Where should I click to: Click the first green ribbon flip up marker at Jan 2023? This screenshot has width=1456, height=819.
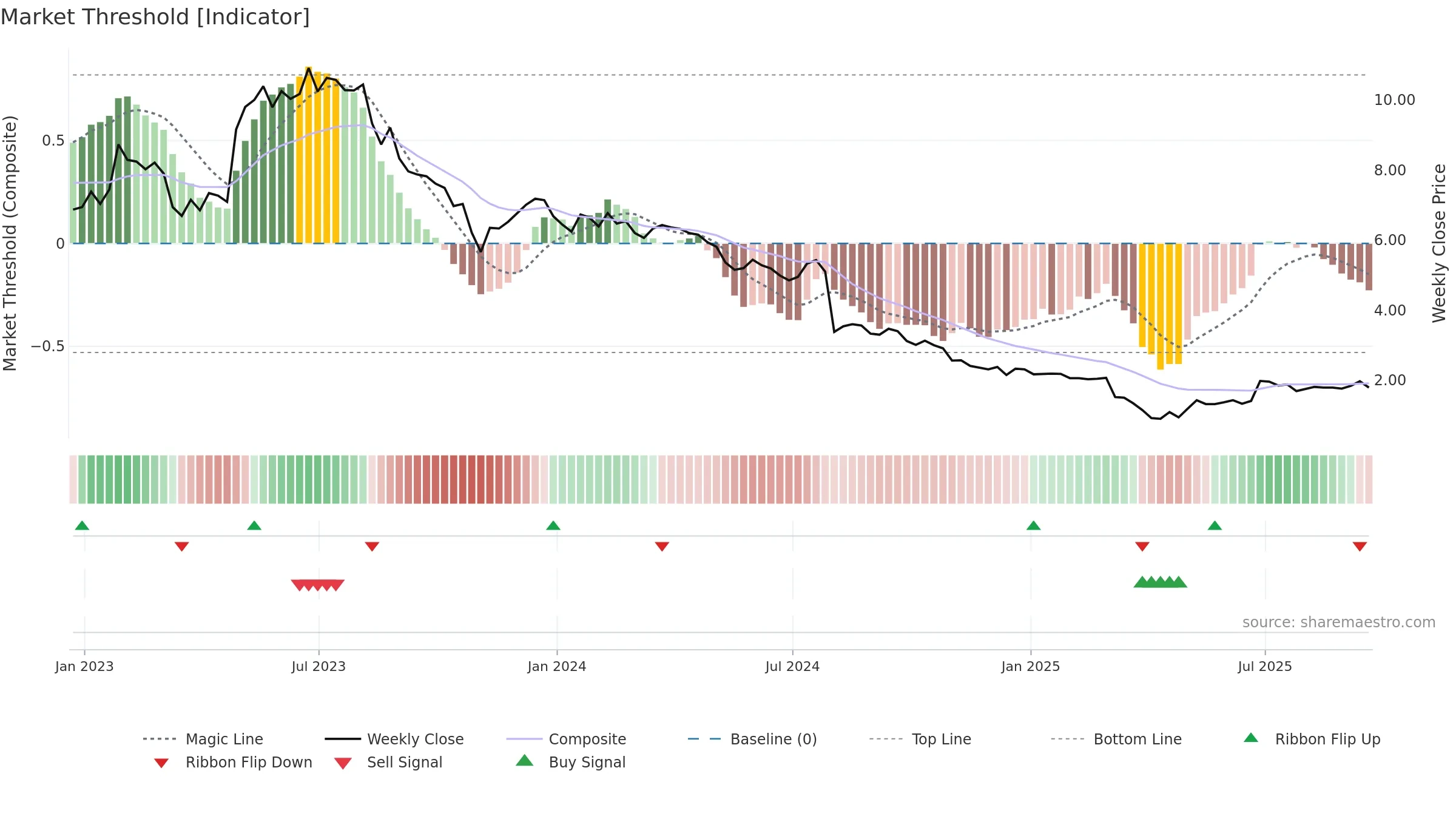pos(82,525)
